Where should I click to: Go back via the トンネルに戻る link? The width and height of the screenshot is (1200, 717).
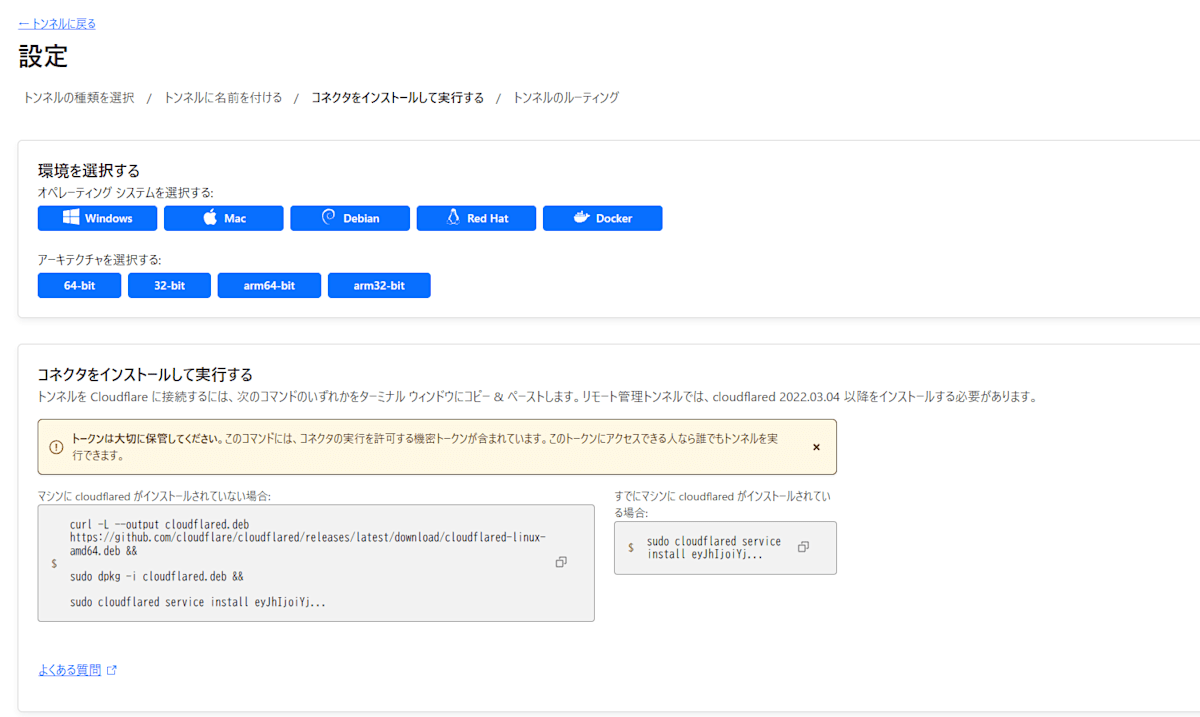(57, 23)
